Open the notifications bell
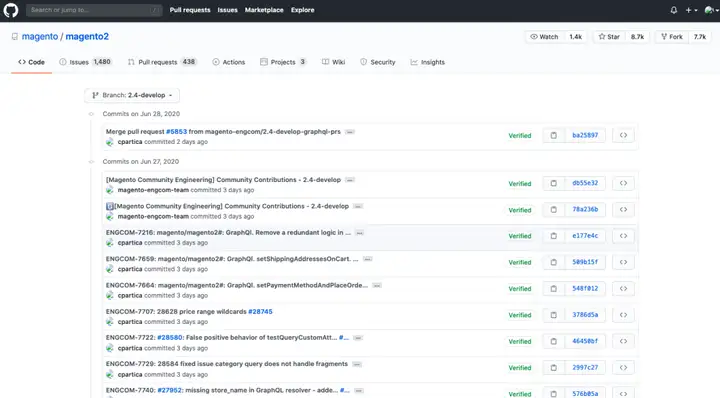 pos(674,10)
